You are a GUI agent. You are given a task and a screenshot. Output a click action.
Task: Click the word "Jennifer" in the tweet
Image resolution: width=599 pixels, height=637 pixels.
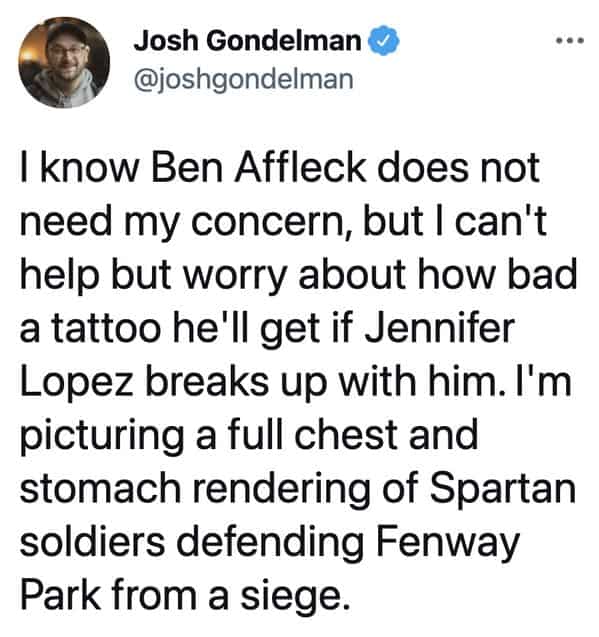tap(439, 328)
